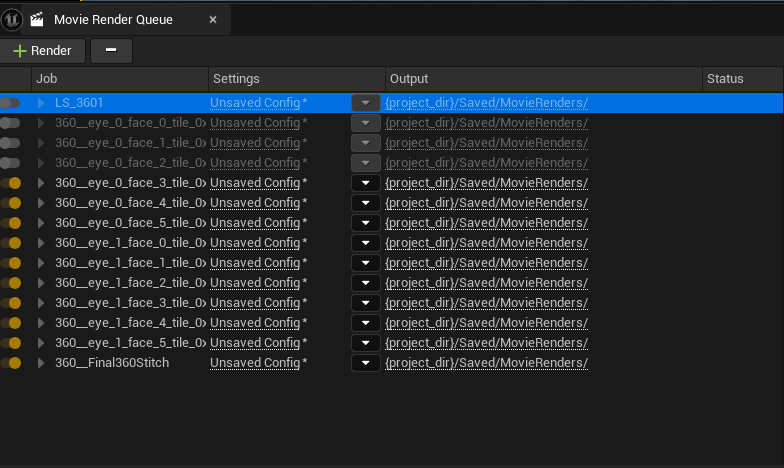This screenshot has width=784, height=468.
Task: Open settings preset dropdown for 360__eye_1_face_0_tile_0
Action: pyautogui.click(x=366, y=243)
